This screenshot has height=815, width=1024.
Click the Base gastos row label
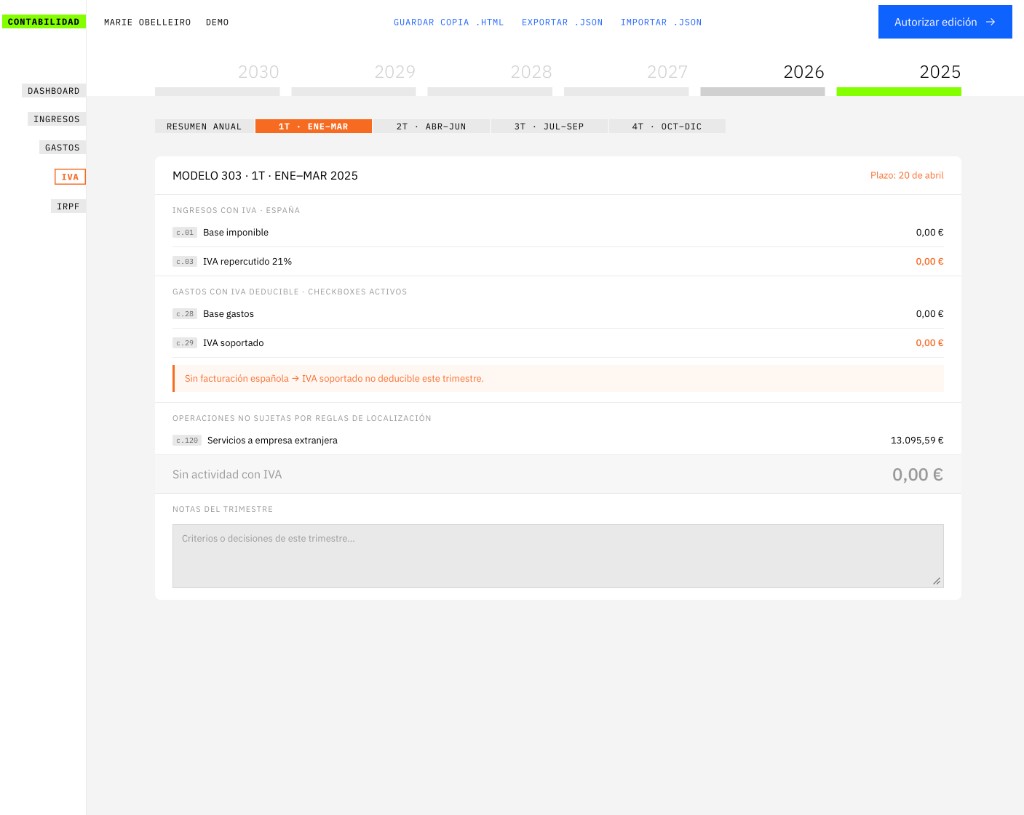click(x=229, y=313)
